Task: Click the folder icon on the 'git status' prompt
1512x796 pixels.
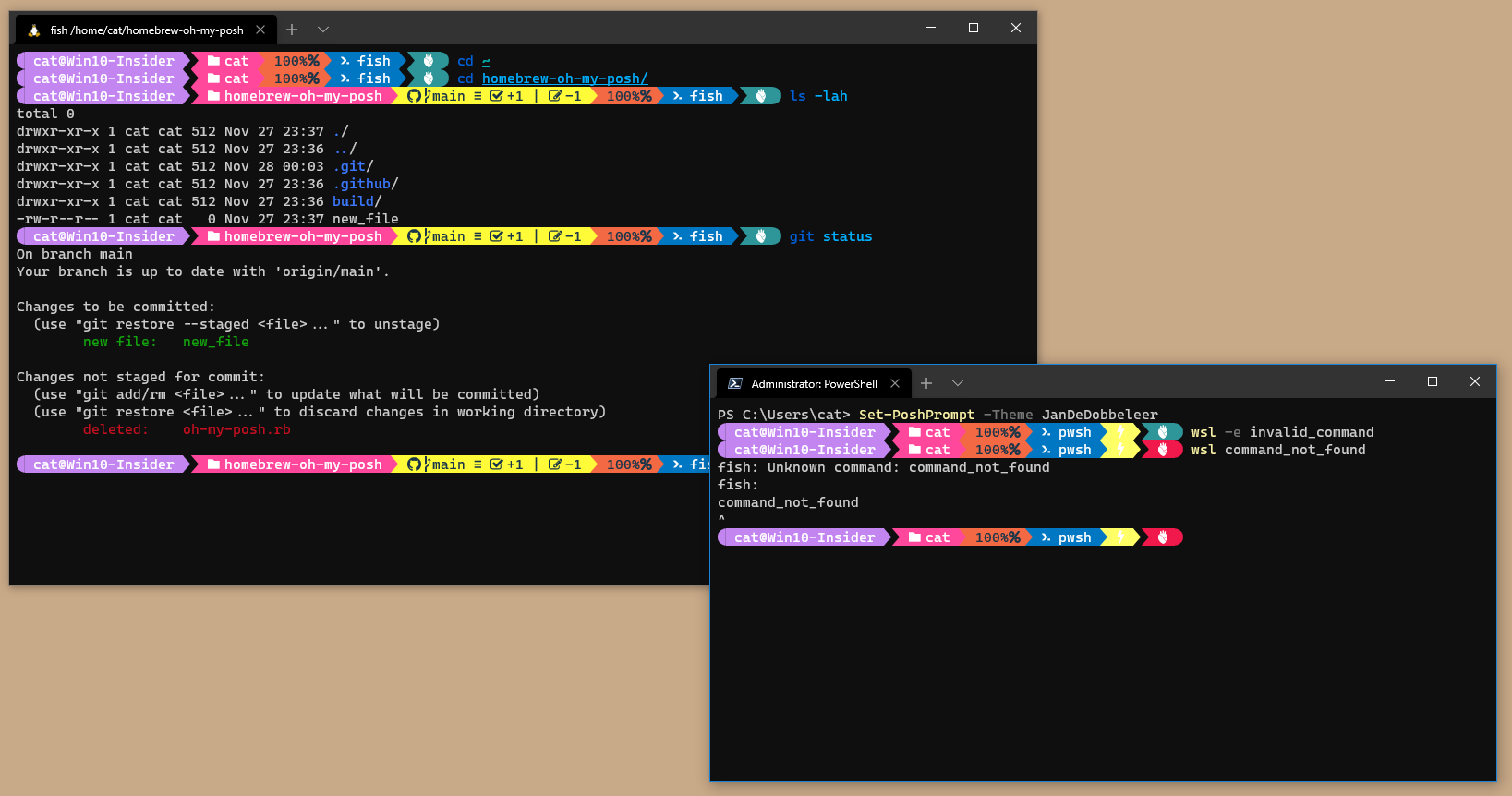Action: tap(213, 236)
